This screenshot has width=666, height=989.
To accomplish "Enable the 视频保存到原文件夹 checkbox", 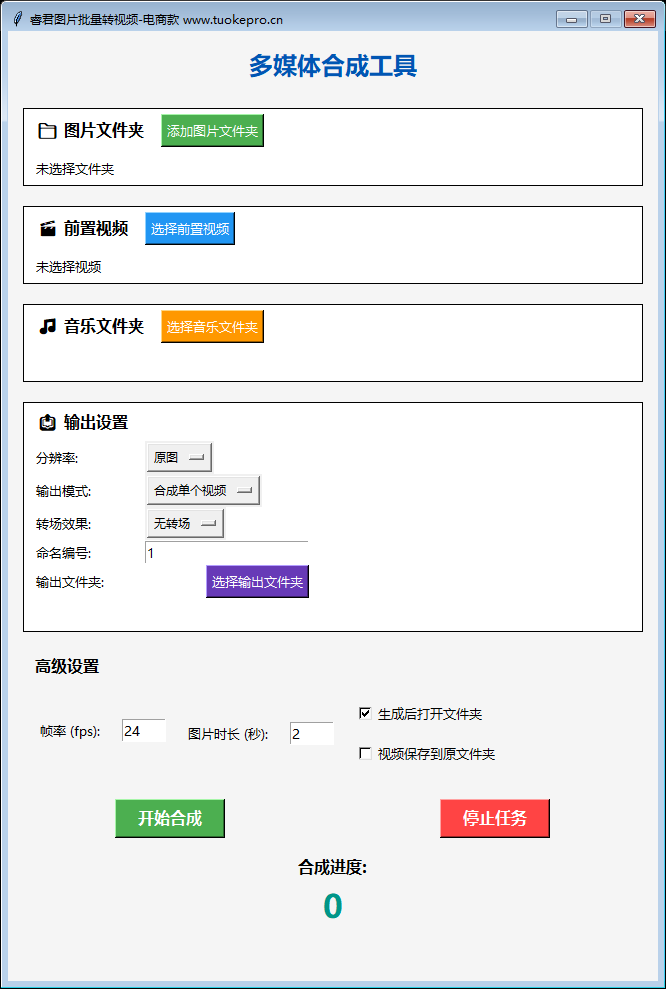I will (x=365, y=754).
